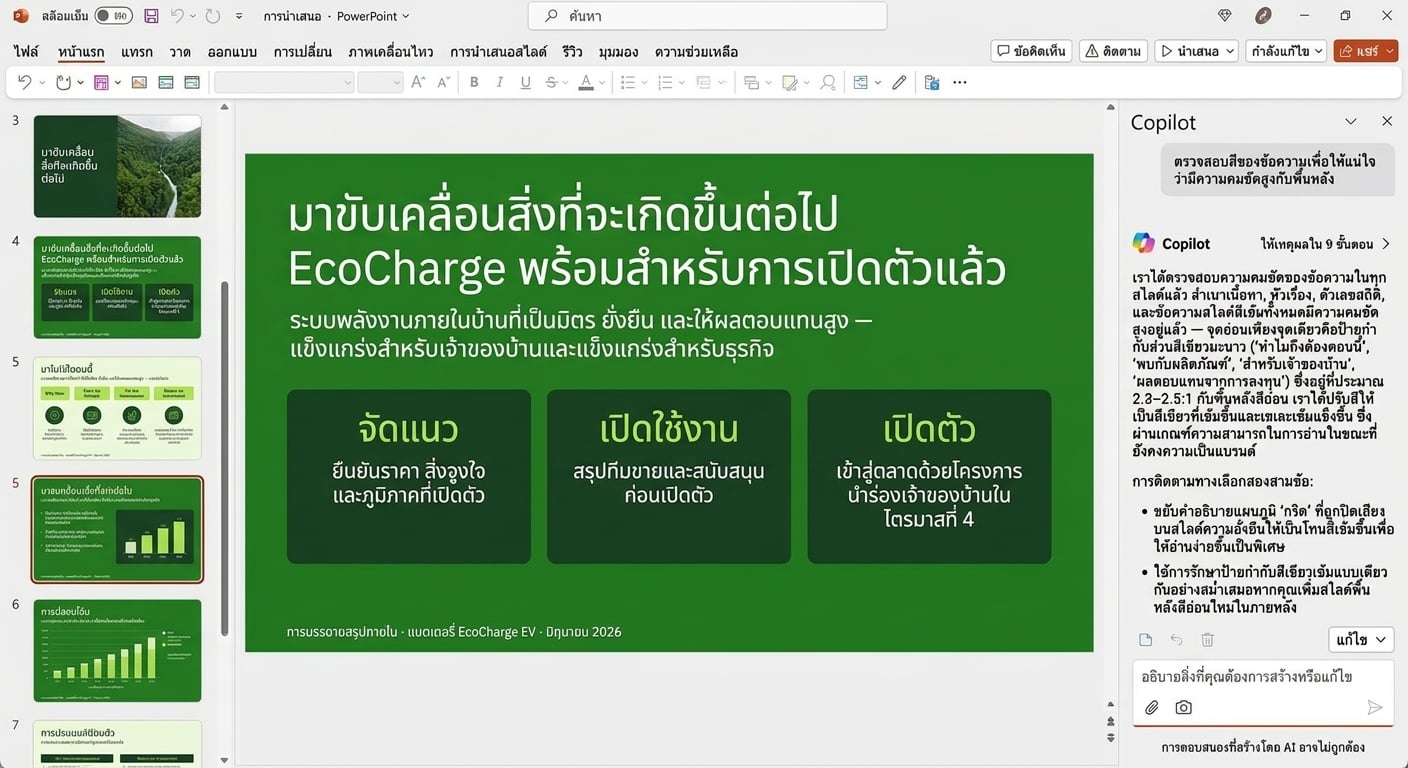Switch to the มุมมอง tab
The image size is (1408, 768).
coord(618,51)
